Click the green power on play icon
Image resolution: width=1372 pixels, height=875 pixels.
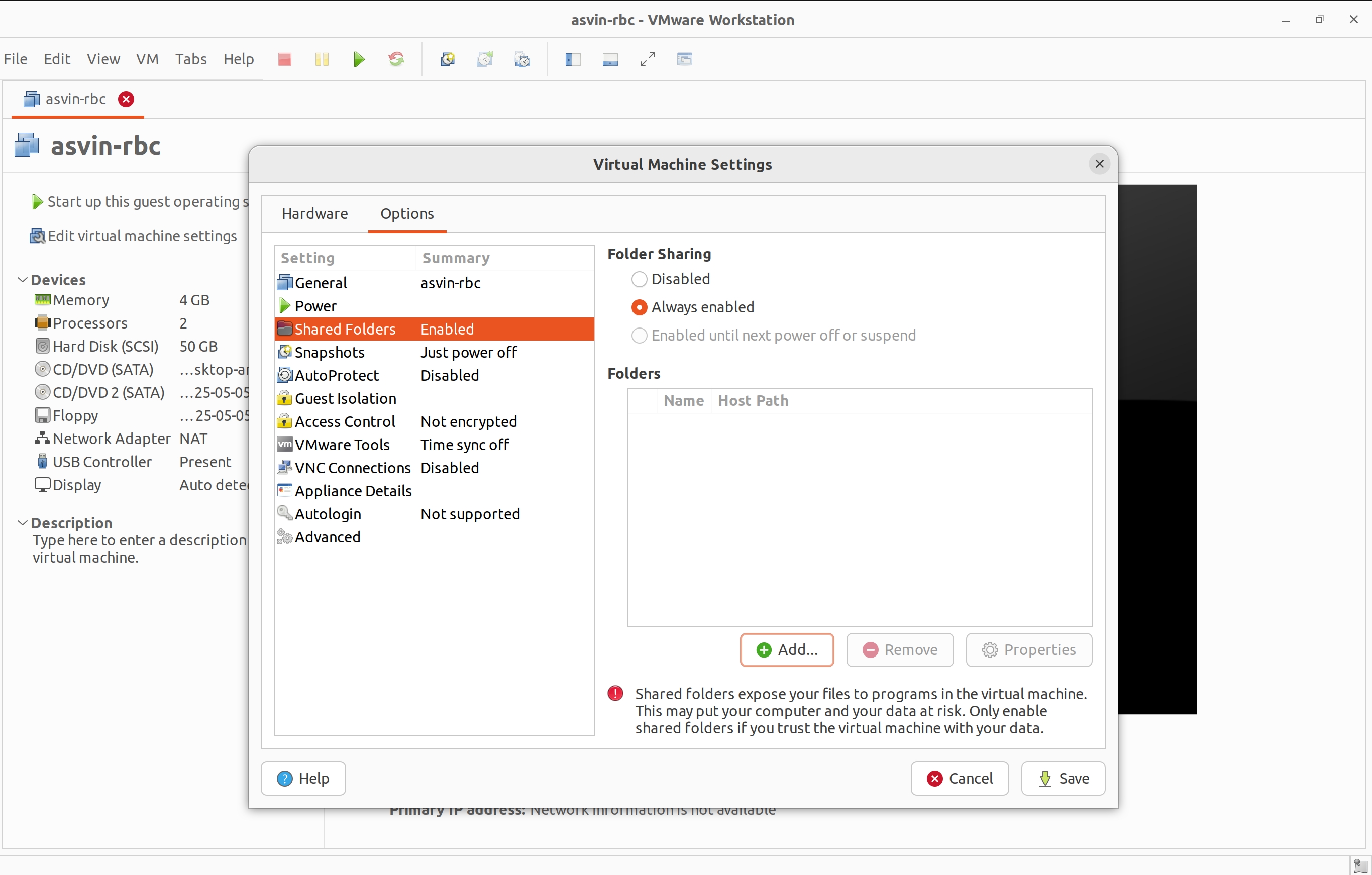(359, 59)
